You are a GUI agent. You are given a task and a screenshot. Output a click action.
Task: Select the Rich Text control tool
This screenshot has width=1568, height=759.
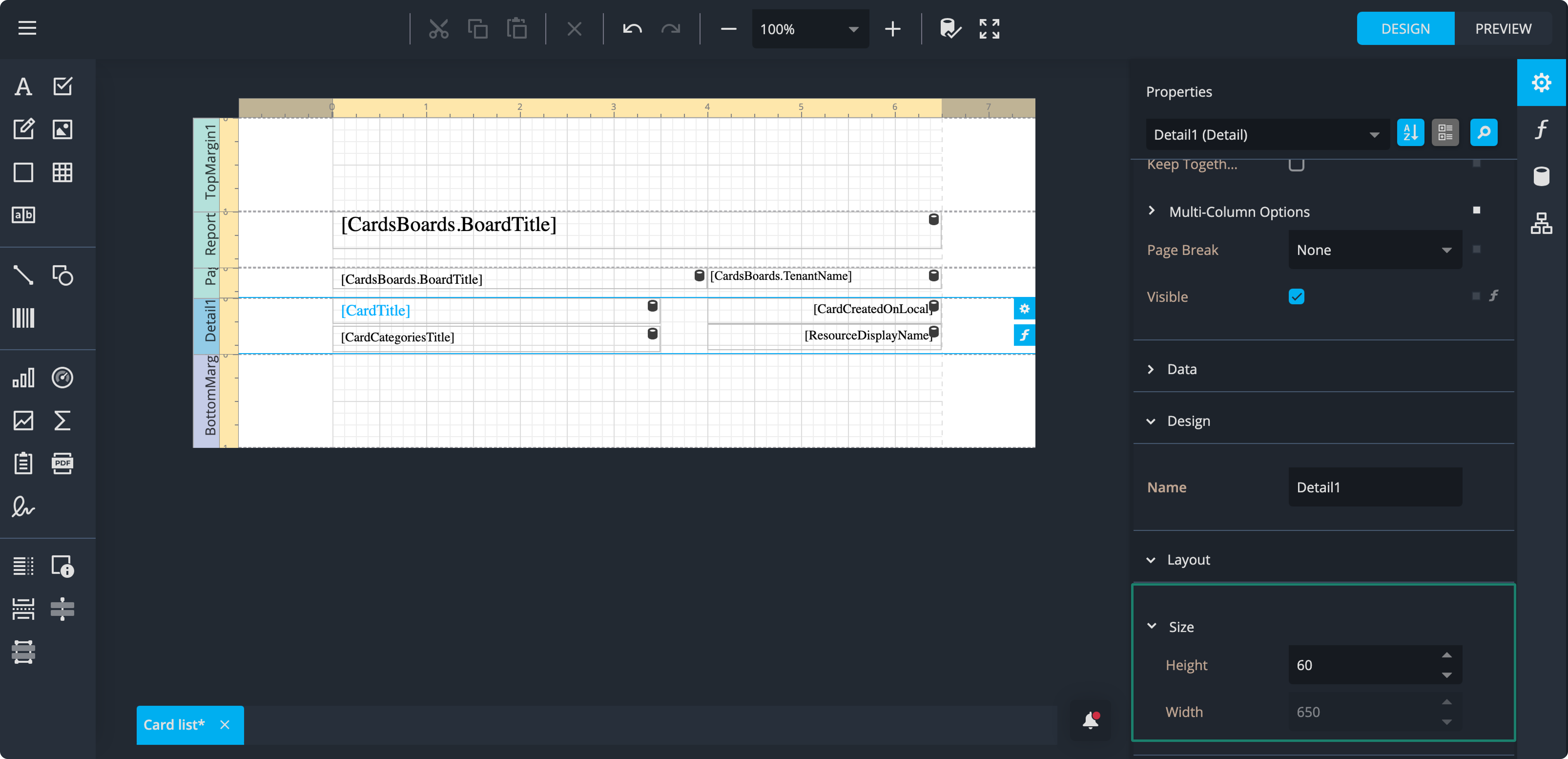click(x=23, y=129)
